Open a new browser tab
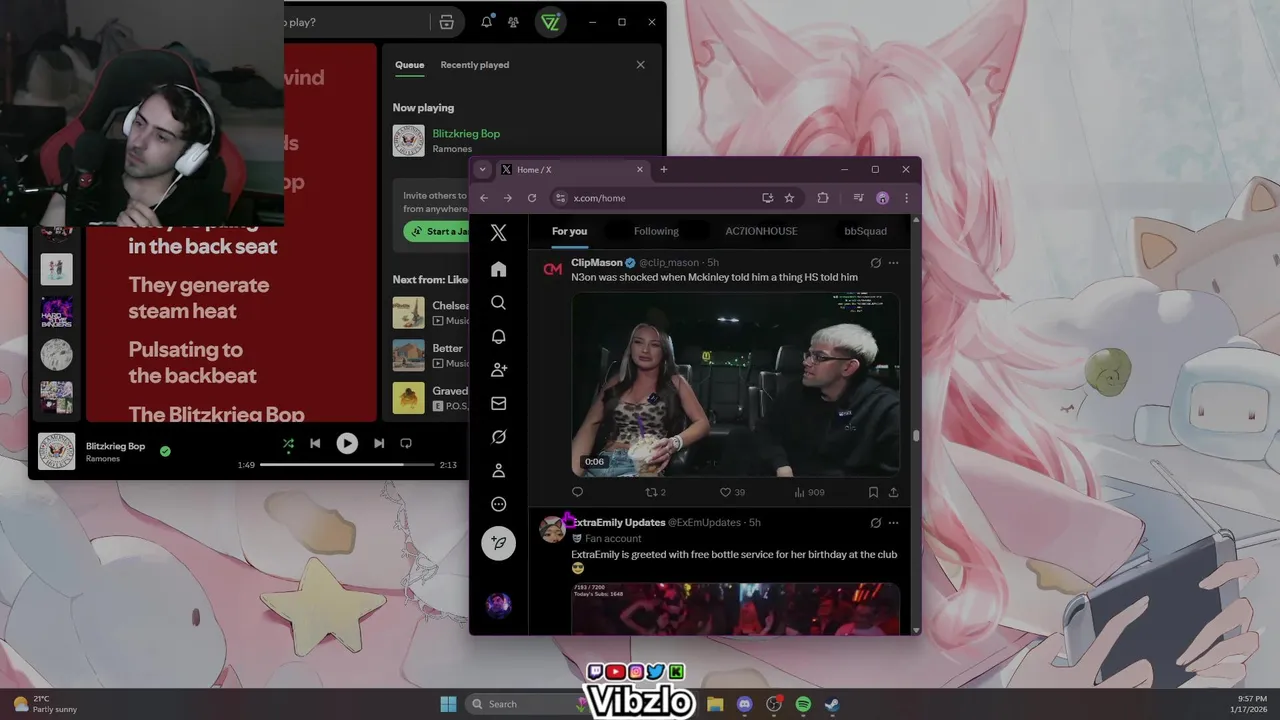This screenshot has height=720, width=1280. pos(663,170)
